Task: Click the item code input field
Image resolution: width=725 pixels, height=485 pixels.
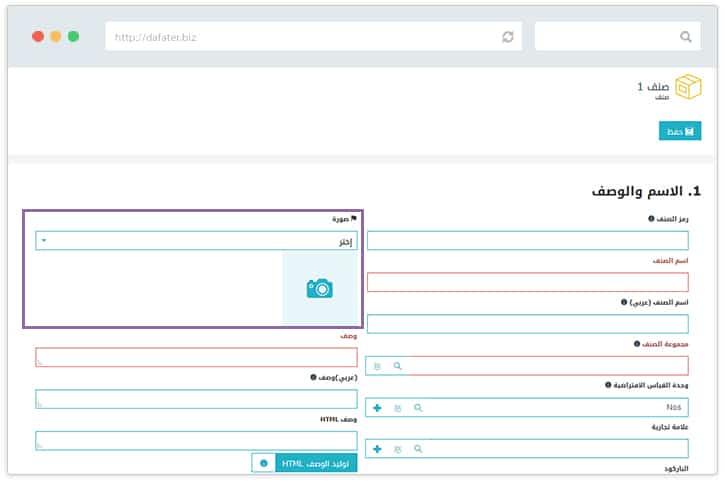Action: (528, 241)
